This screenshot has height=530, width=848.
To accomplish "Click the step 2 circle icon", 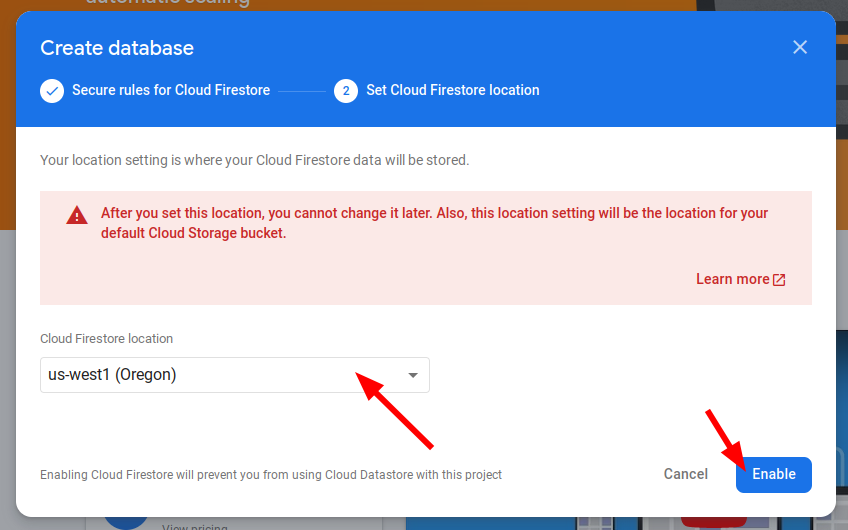I will pos(346,91).
